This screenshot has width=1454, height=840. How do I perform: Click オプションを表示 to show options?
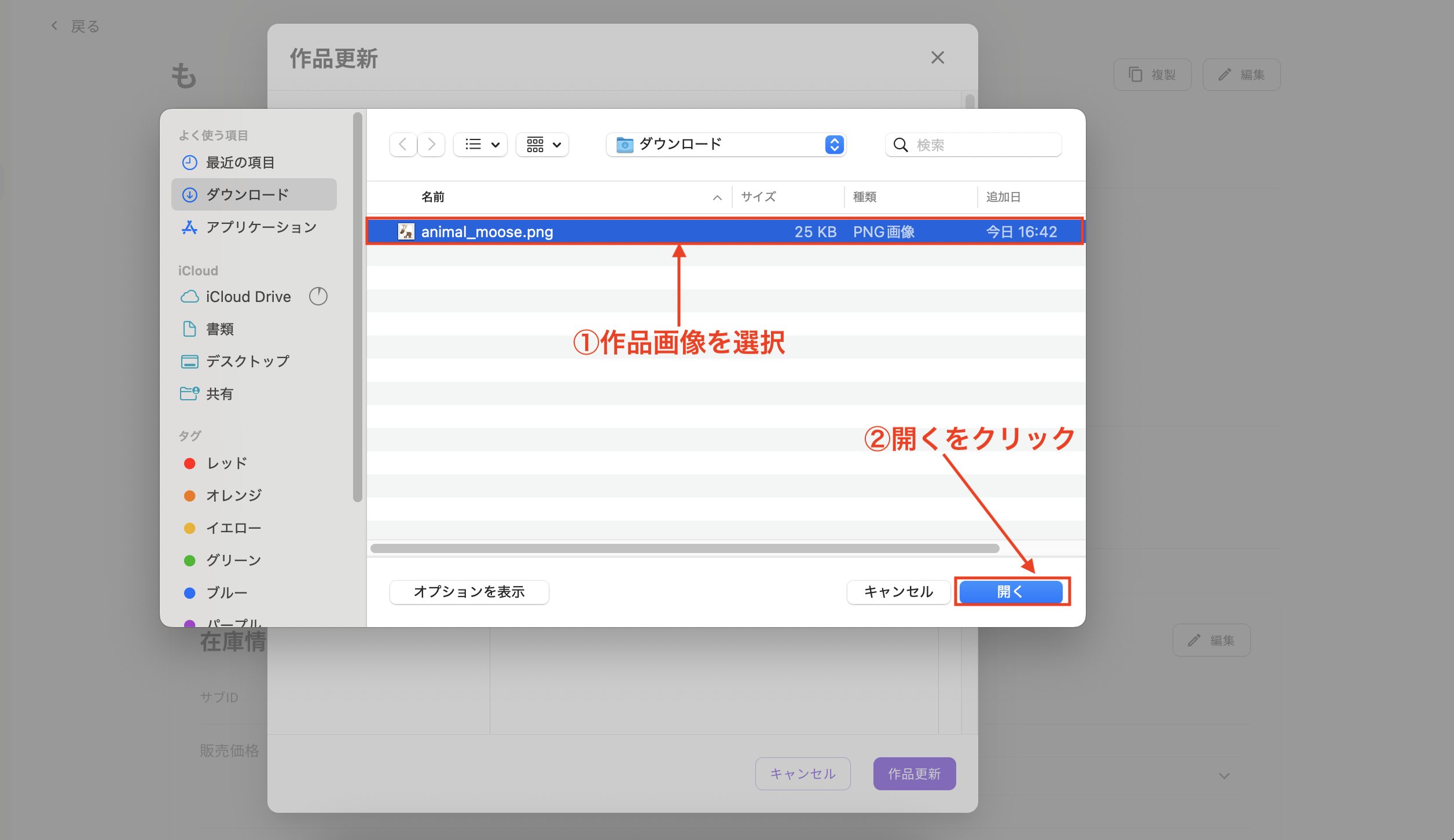click(469, 592)
